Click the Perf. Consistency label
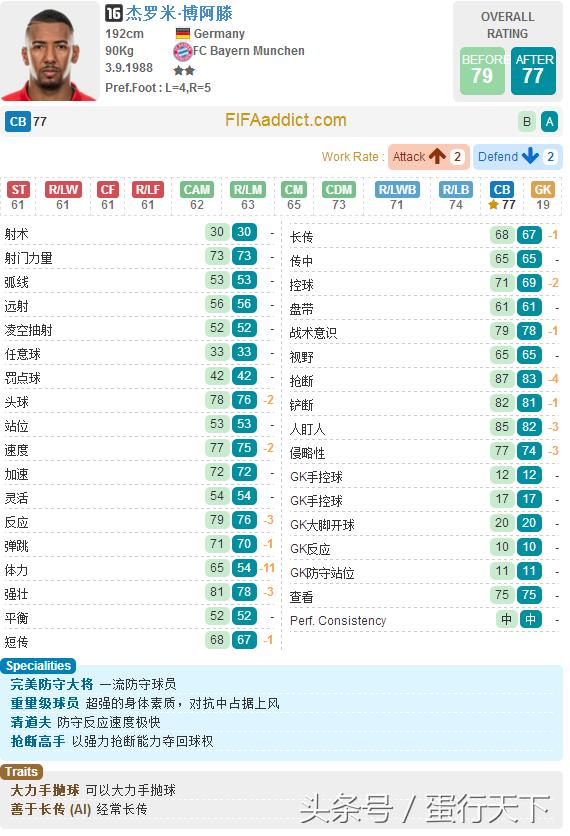This screenshot has width=570, height=836. pyautogui.click(x=338, y=621)
